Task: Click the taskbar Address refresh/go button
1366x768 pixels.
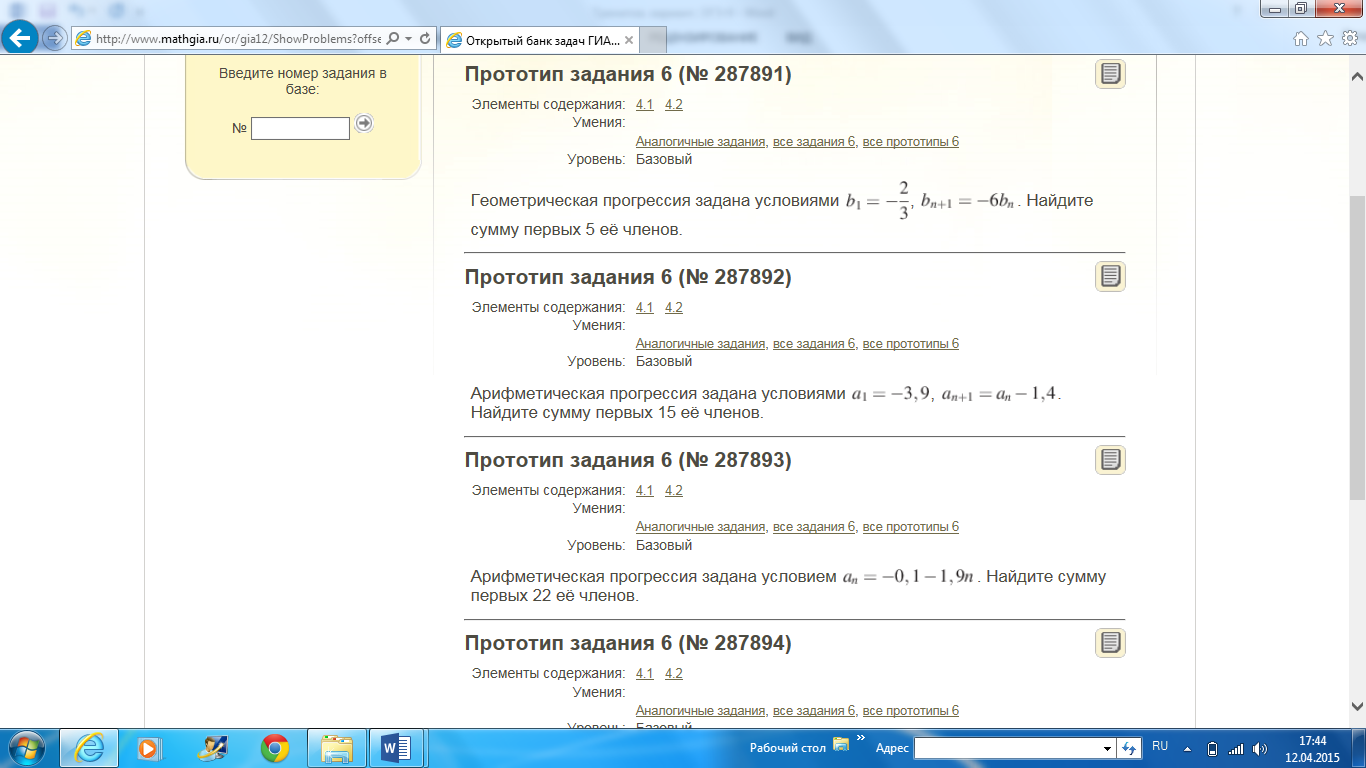Action: point(1130,748)
